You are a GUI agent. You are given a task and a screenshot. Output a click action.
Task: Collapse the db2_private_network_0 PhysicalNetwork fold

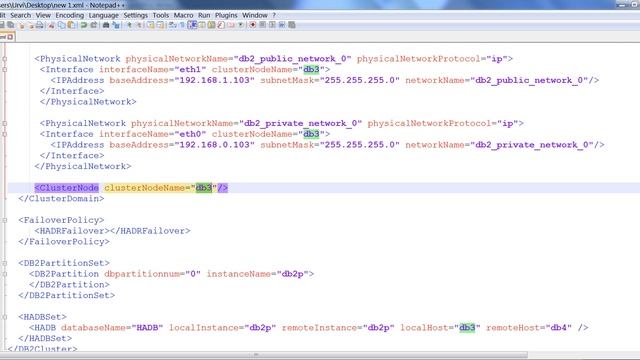(x=4, y=123)
